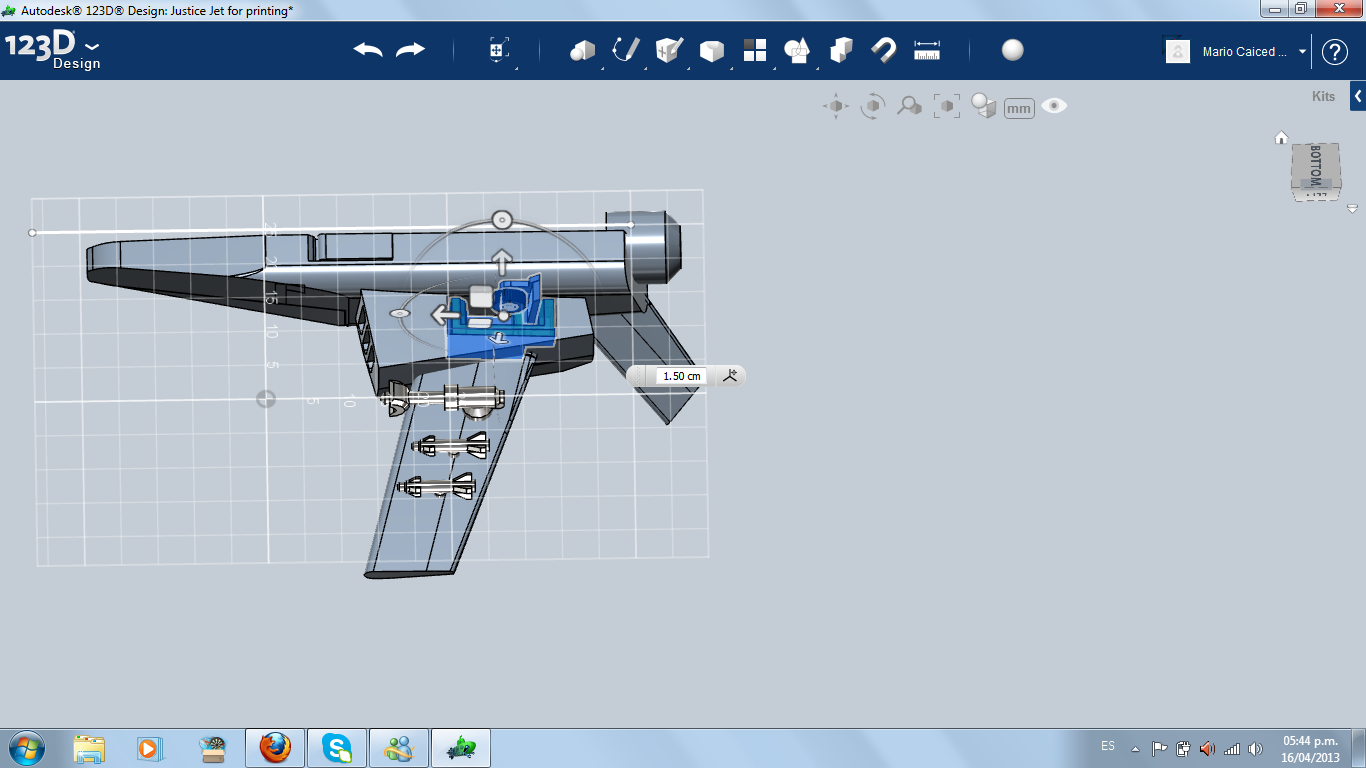Viewport: 1366px width, 768px height.
Task: Change the visual style display
Action: click(983, 106)
